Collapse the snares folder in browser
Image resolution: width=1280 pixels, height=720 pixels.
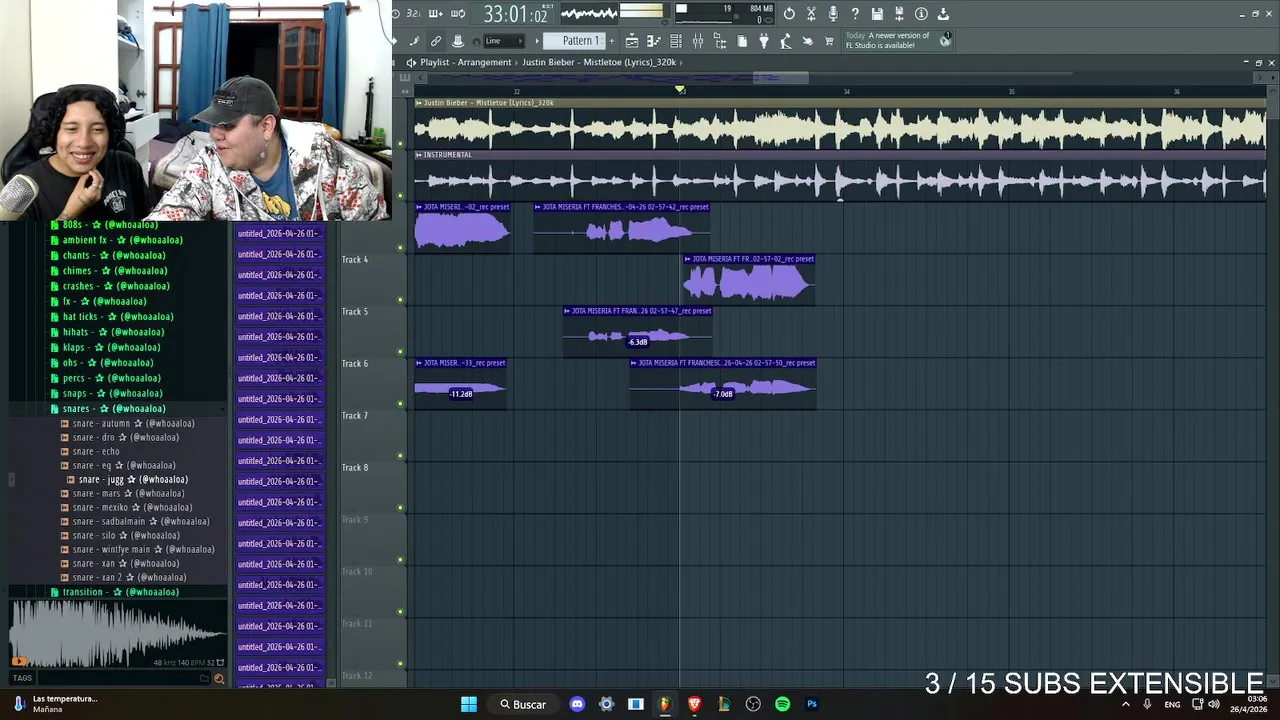click(113, 409)
